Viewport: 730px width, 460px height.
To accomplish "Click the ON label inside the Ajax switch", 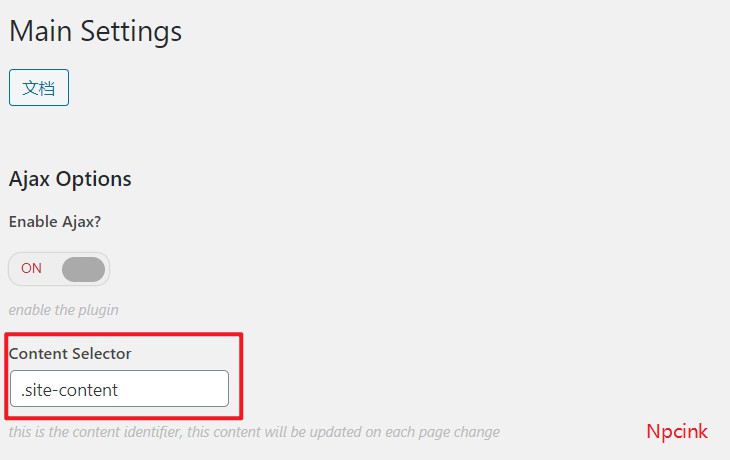I will pyautogui.click(x=32, y=269).
